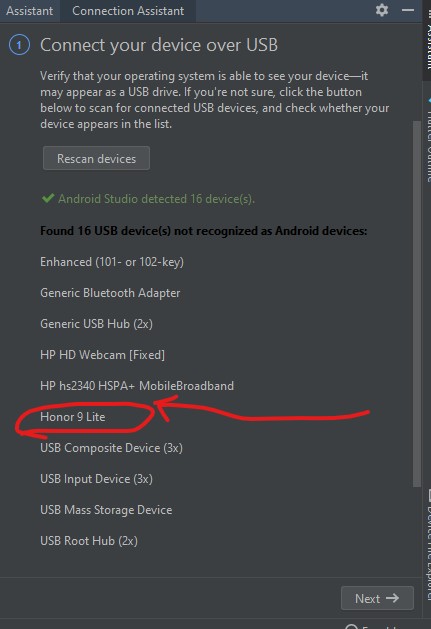
Task: Click the vertical scrollbar of device list
Action: click(417, 304)
